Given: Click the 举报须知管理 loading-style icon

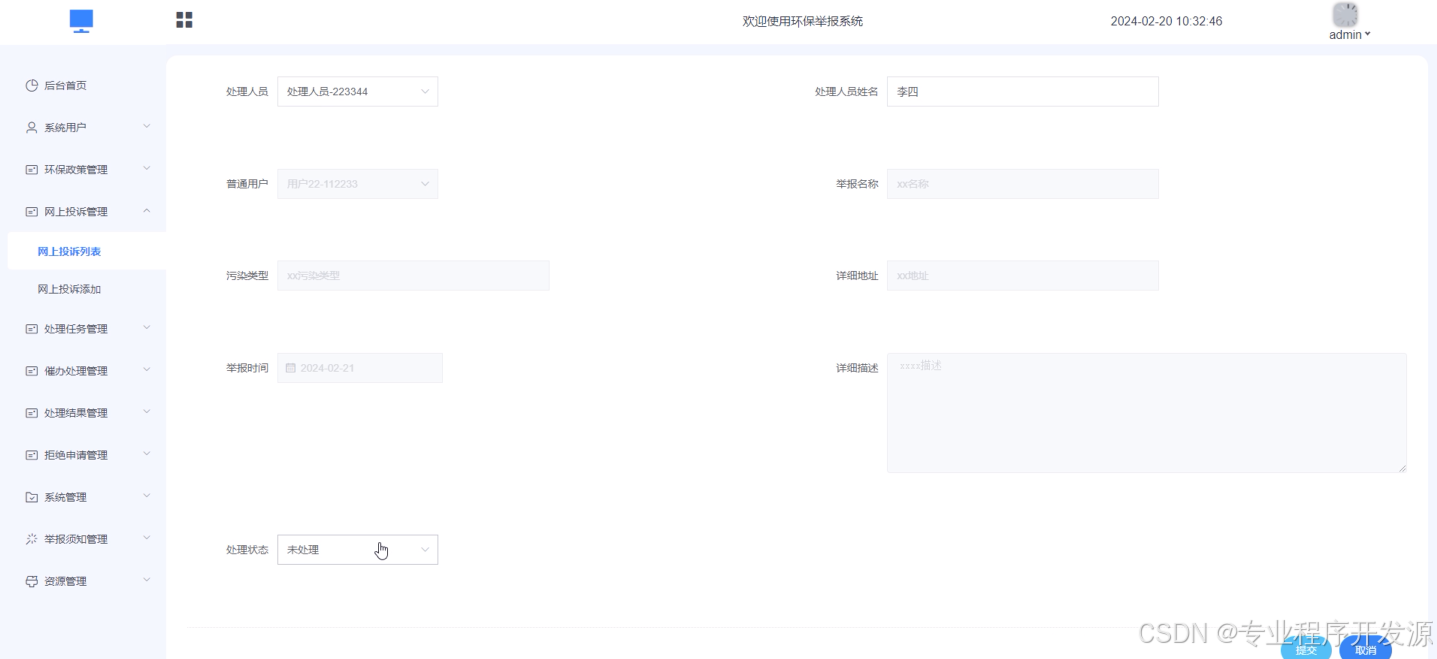Looking at the screenshot, I should (32, 539).
